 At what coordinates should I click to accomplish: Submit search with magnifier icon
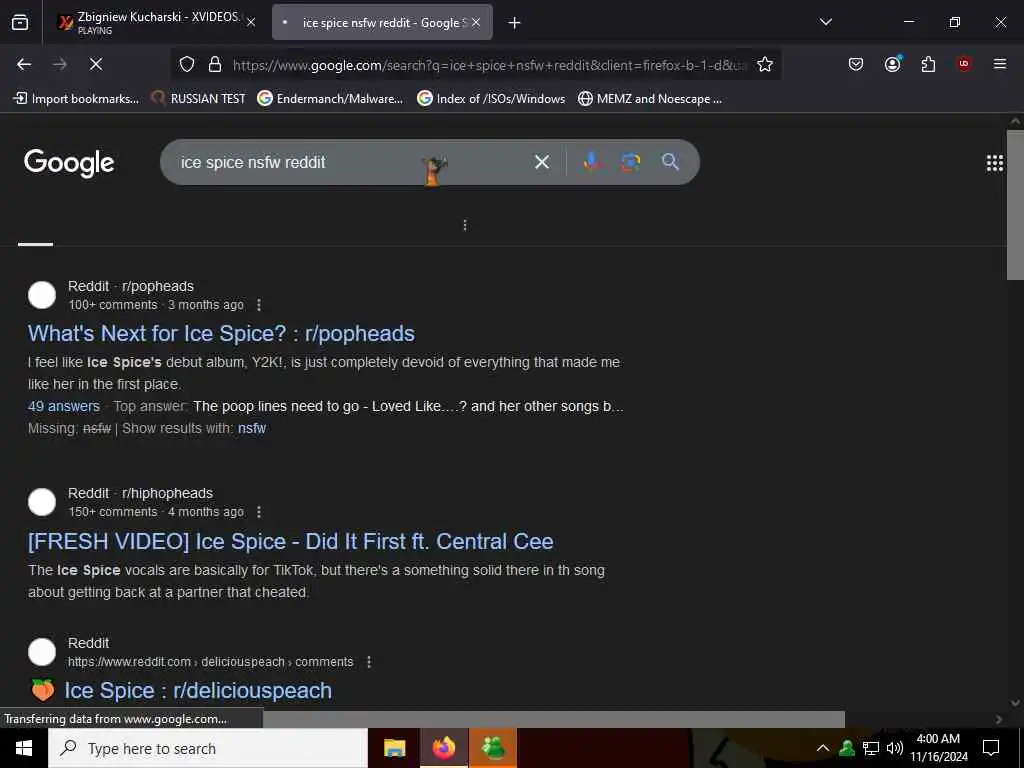670,162
